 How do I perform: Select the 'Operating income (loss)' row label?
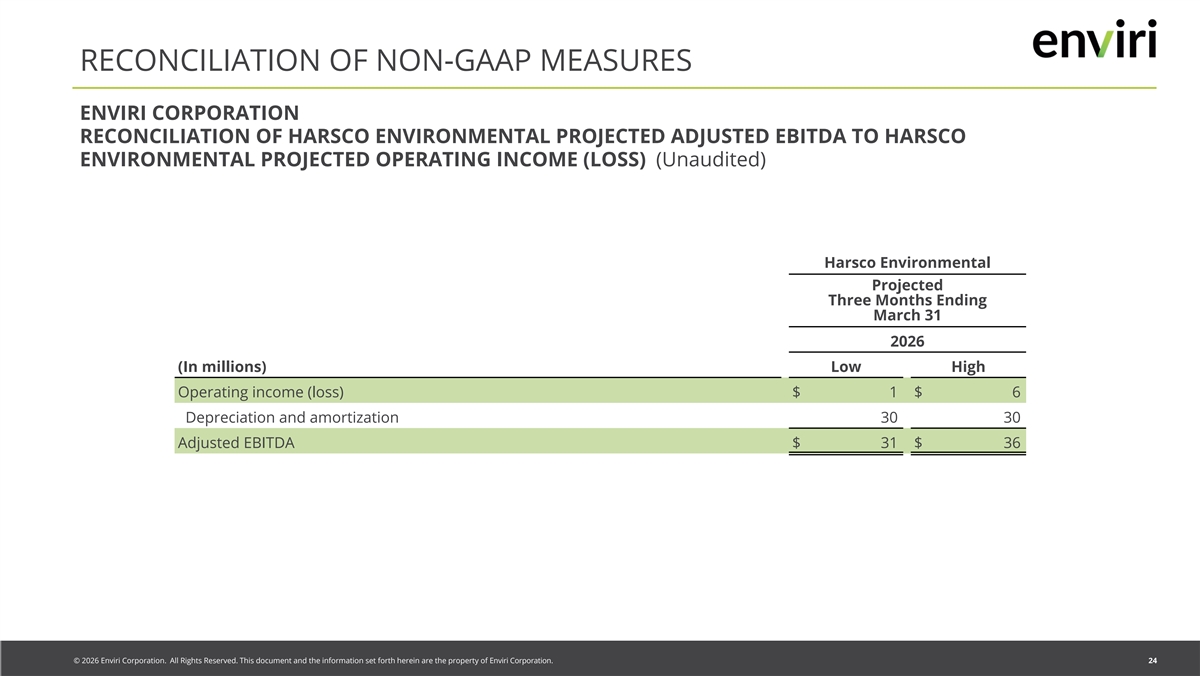pos(267,392)
